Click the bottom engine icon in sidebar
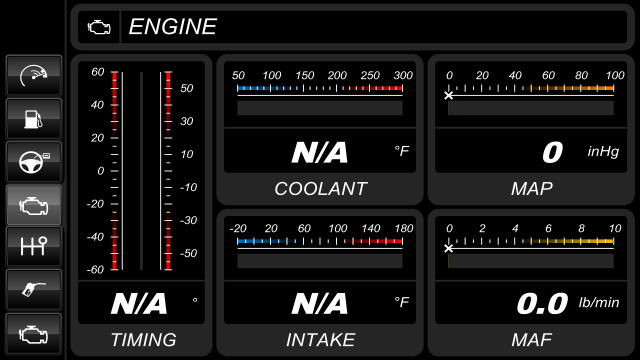 [x=33, y=334]
